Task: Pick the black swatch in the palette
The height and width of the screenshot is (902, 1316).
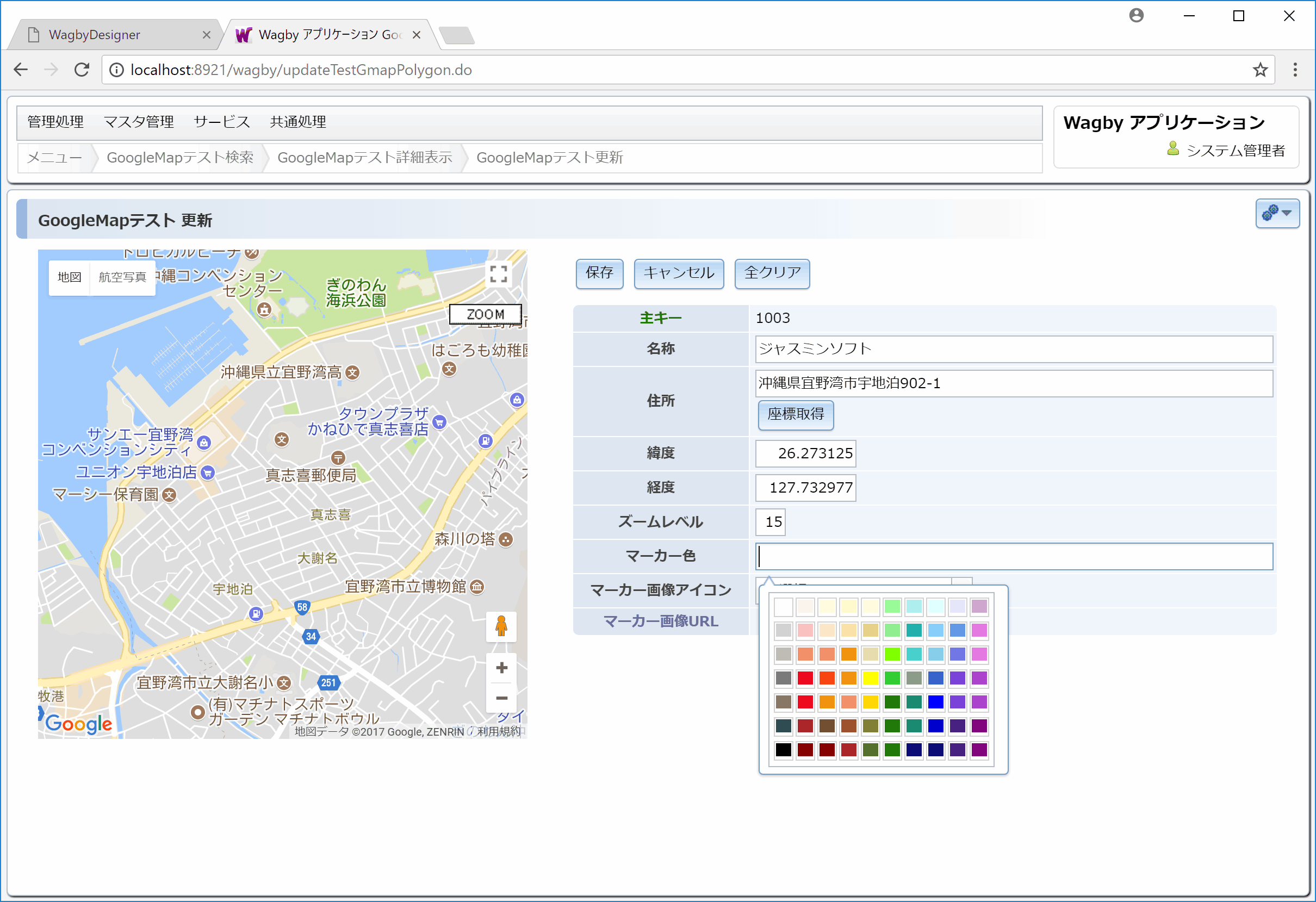Action: [783, 750]
